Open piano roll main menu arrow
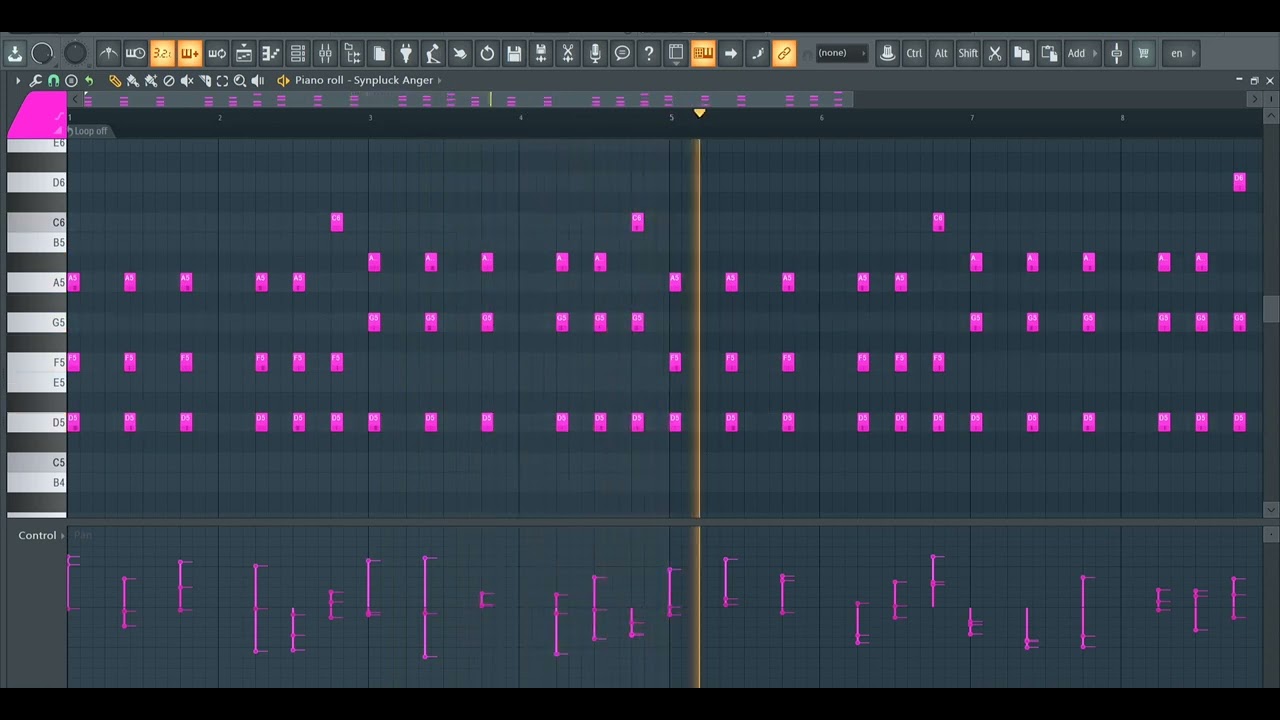The height and width of the screenshot is (720, 1280). pyautogui.click(x=17, y=80)
